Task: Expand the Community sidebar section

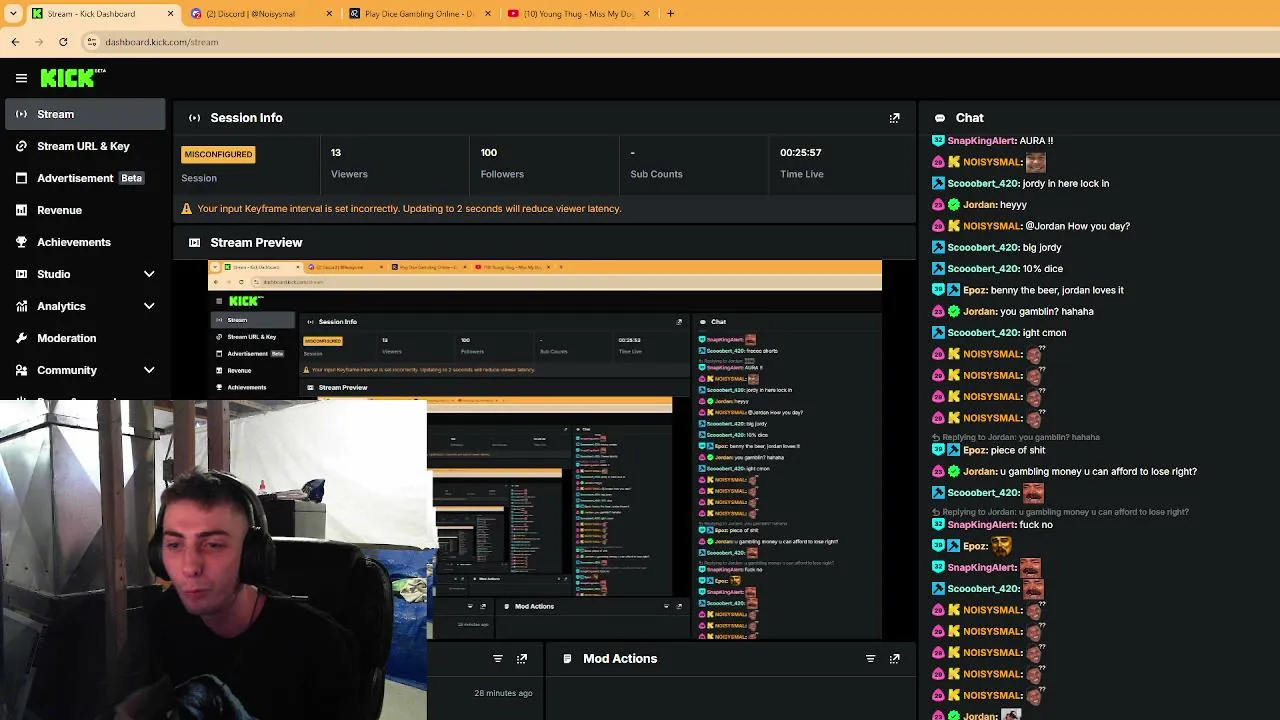Action: click(x=149, y=370)
